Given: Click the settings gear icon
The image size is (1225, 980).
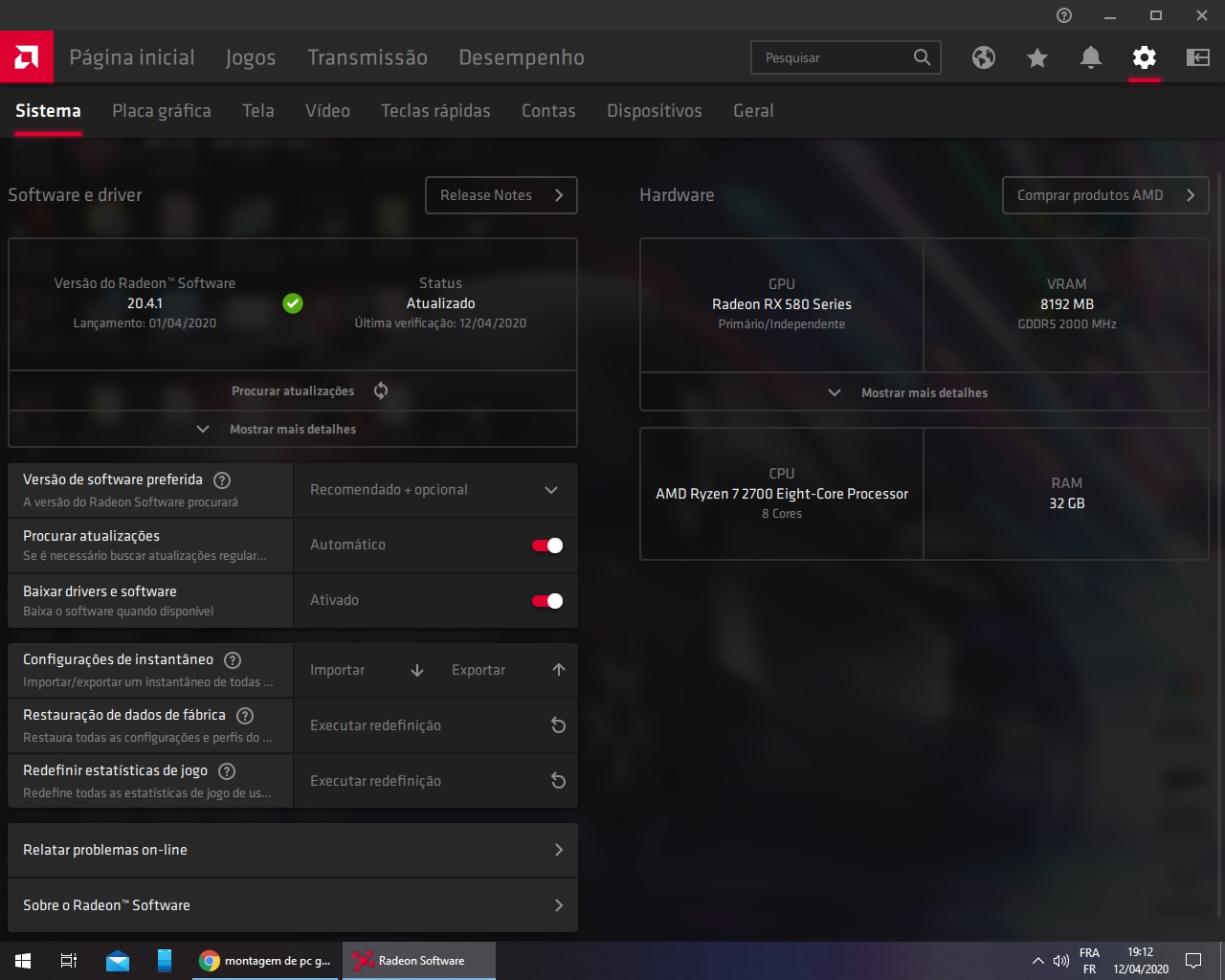Looking at the screenshot, I should [x=1144, y=57].
